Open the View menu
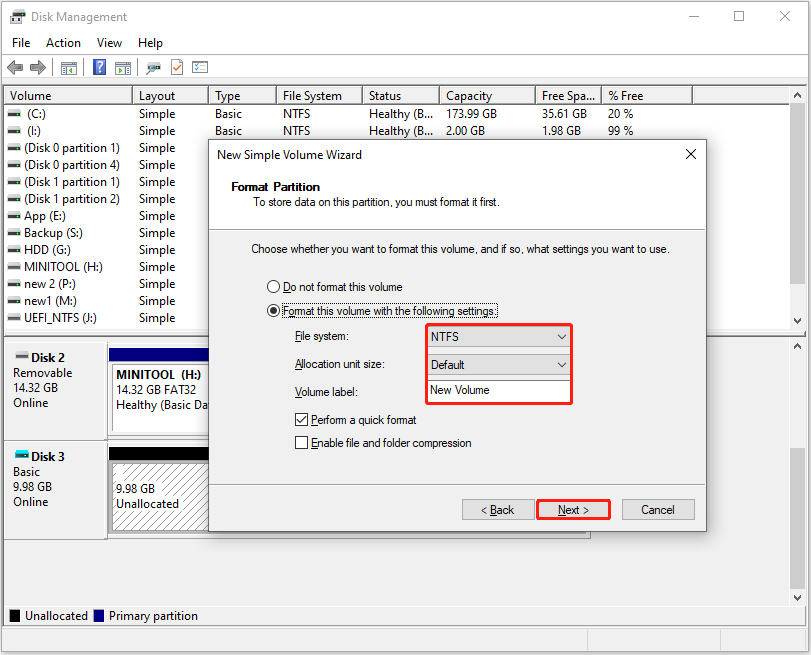Image resolution: width=811 pixels, height=655 pixels. tap(109, 42)
